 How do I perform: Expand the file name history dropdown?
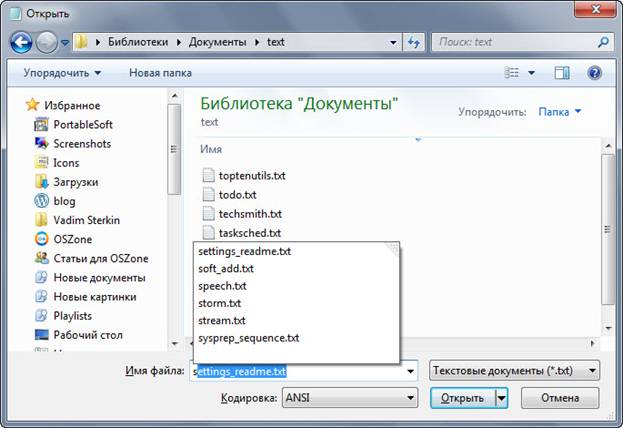[410, 371]
